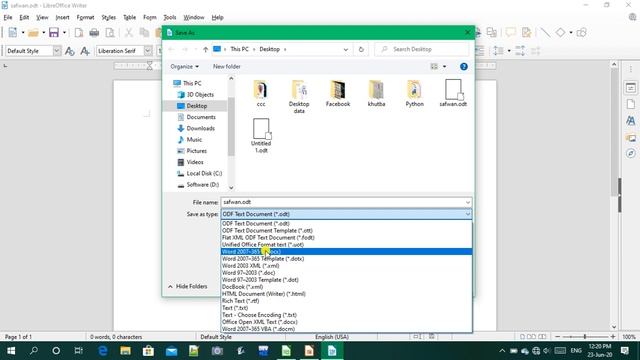
Task: Select Word 97-2003 (*.doc) file type
Action: pos(347,273)
